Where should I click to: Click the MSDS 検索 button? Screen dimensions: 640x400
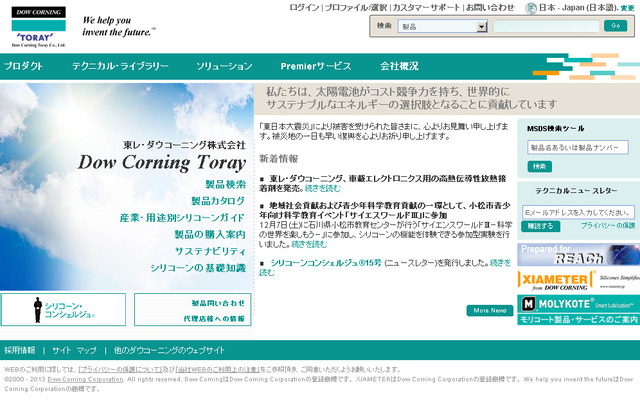539,167
